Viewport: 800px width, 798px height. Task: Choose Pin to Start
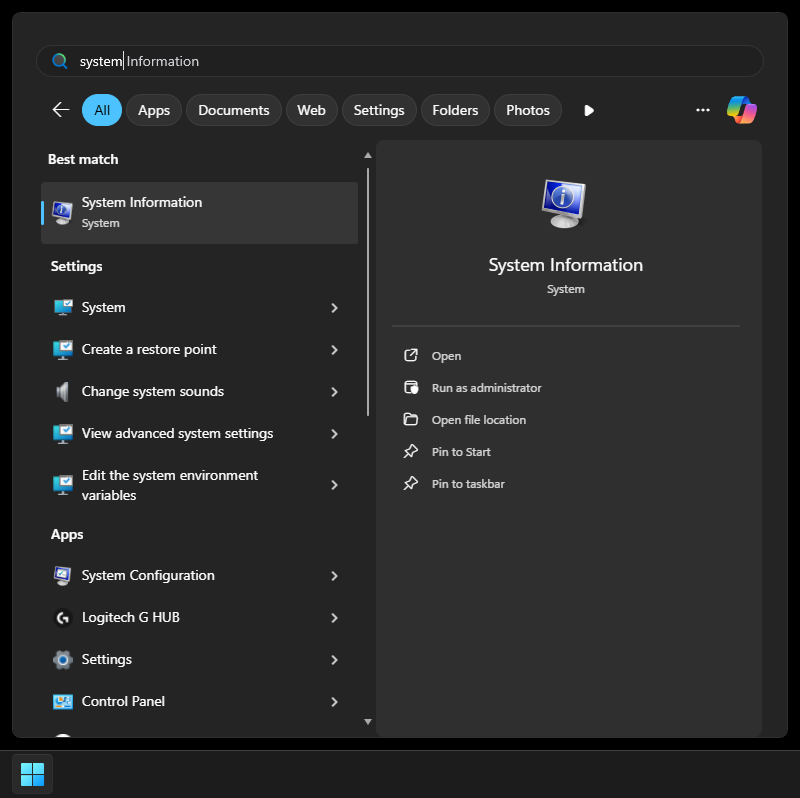click(x=461, y=452)
